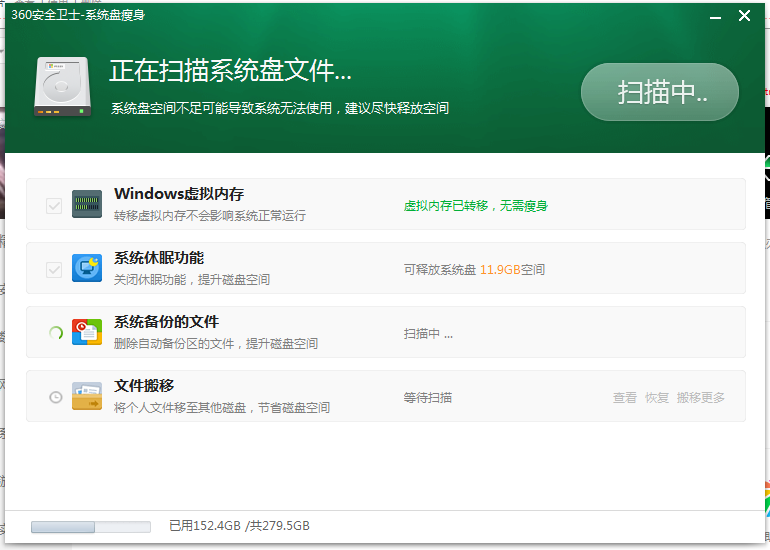770x550 pixels.
Task: Minimize the 系统盘瘦身 window
Action: 715,17
